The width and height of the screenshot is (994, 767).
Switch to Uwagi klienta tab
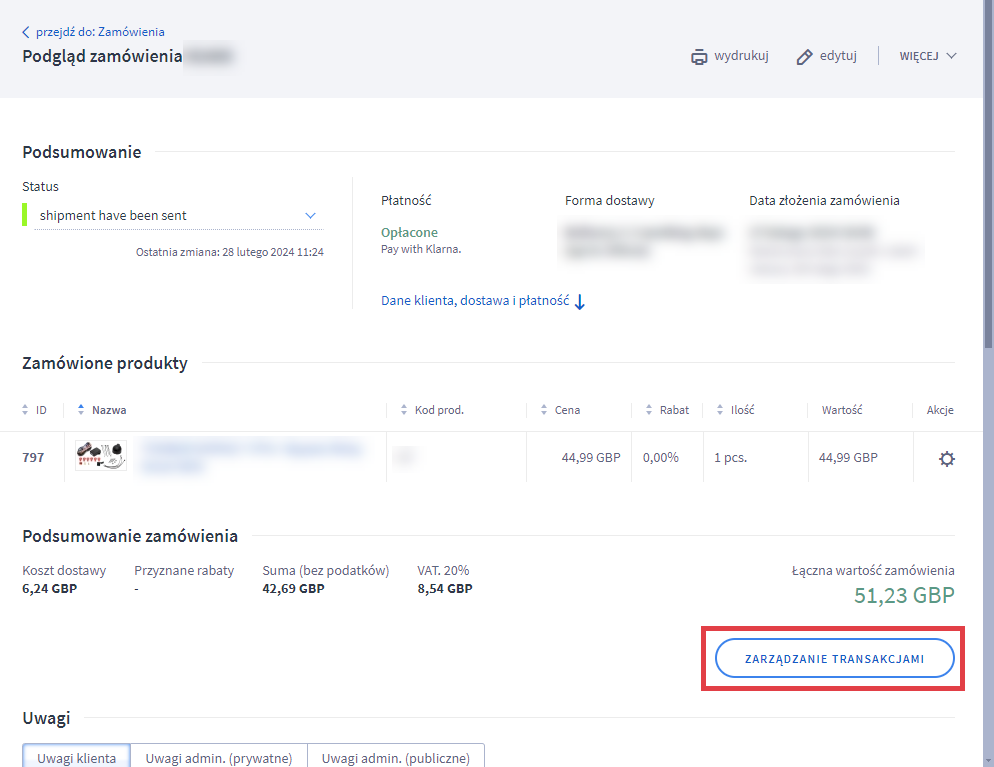click(77, 757)
